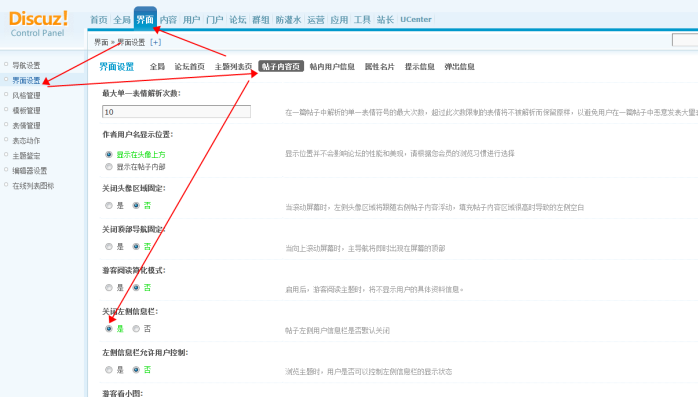Choose 是 for 游客阅读简化模式
698x398 pixels.
(x=109, y=288)
